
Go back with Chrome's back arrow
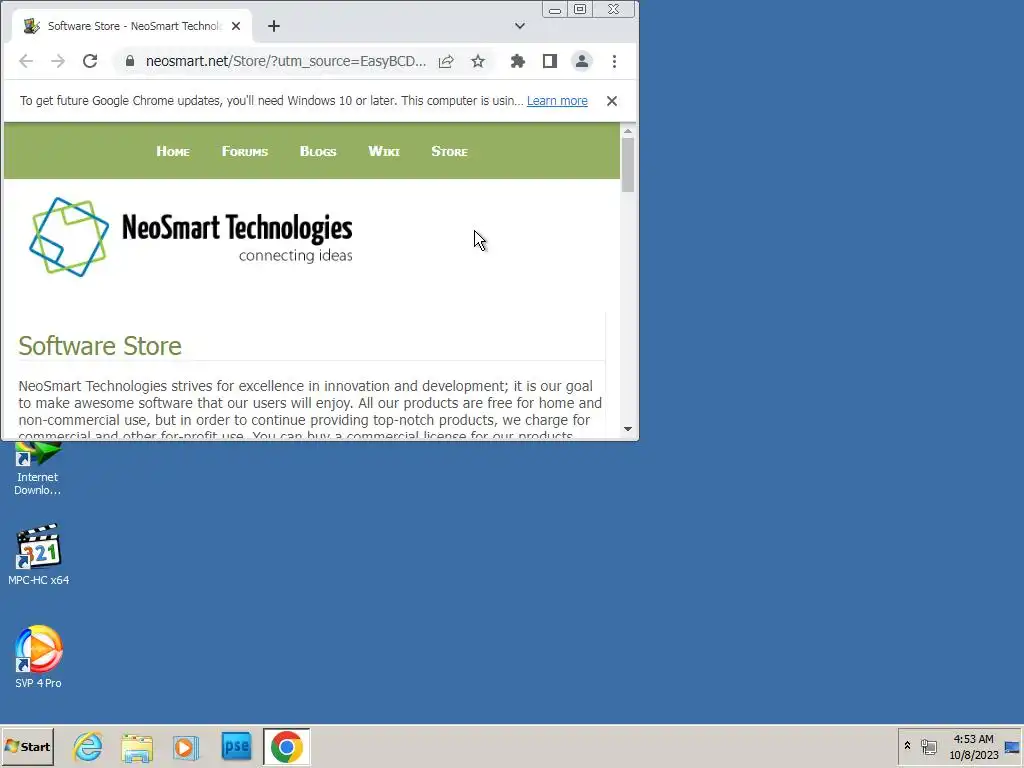click(26, 61)
